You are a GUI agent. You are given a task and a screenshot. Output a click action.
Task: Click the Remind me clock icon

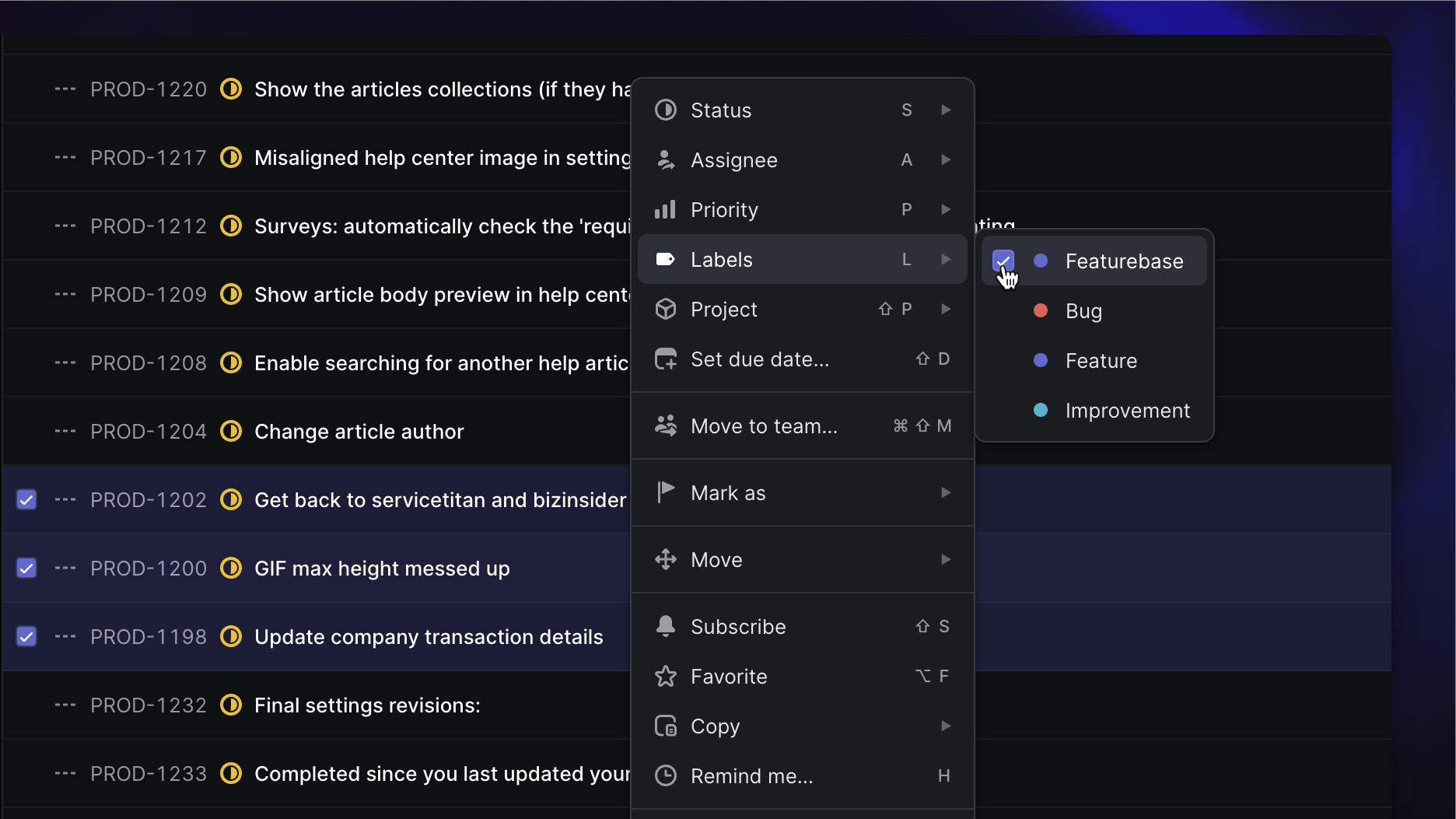click(x=666, y=775)
